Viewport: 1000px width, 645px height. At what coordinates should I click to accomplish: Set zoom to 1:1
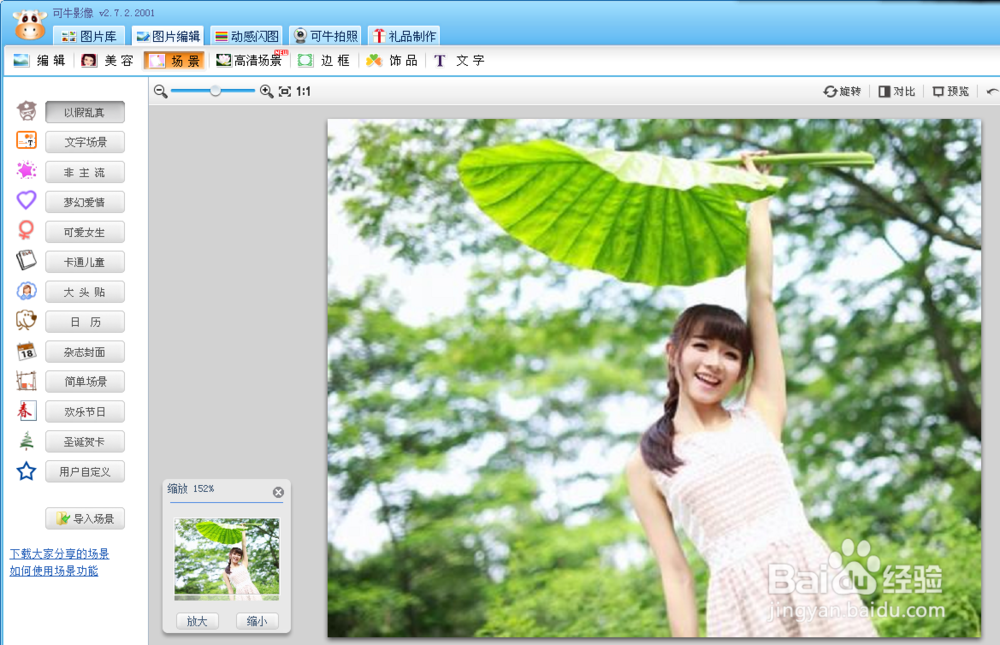(x=303, y=91)
